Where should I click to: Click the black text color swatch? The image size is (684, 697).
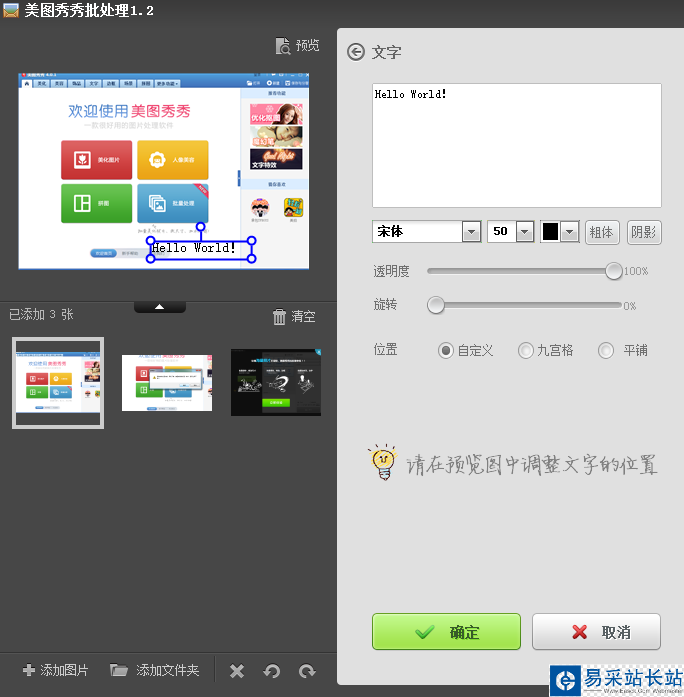(x=550, y=232)
